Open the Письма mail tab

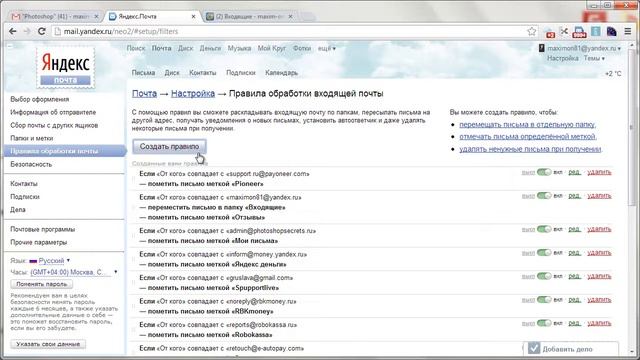pos(143,73)
